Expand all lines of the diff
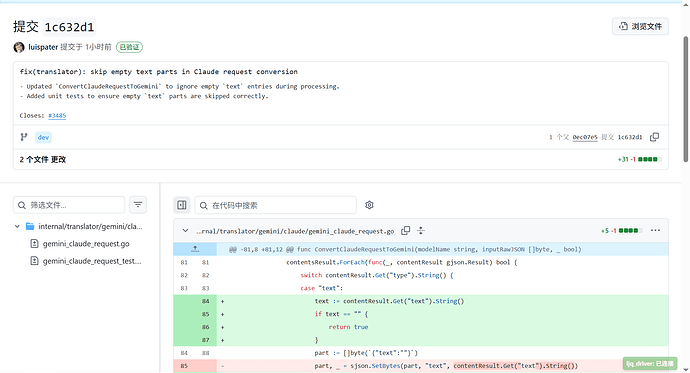This screenshot has width=690, height=373. [x=421, y=230]
